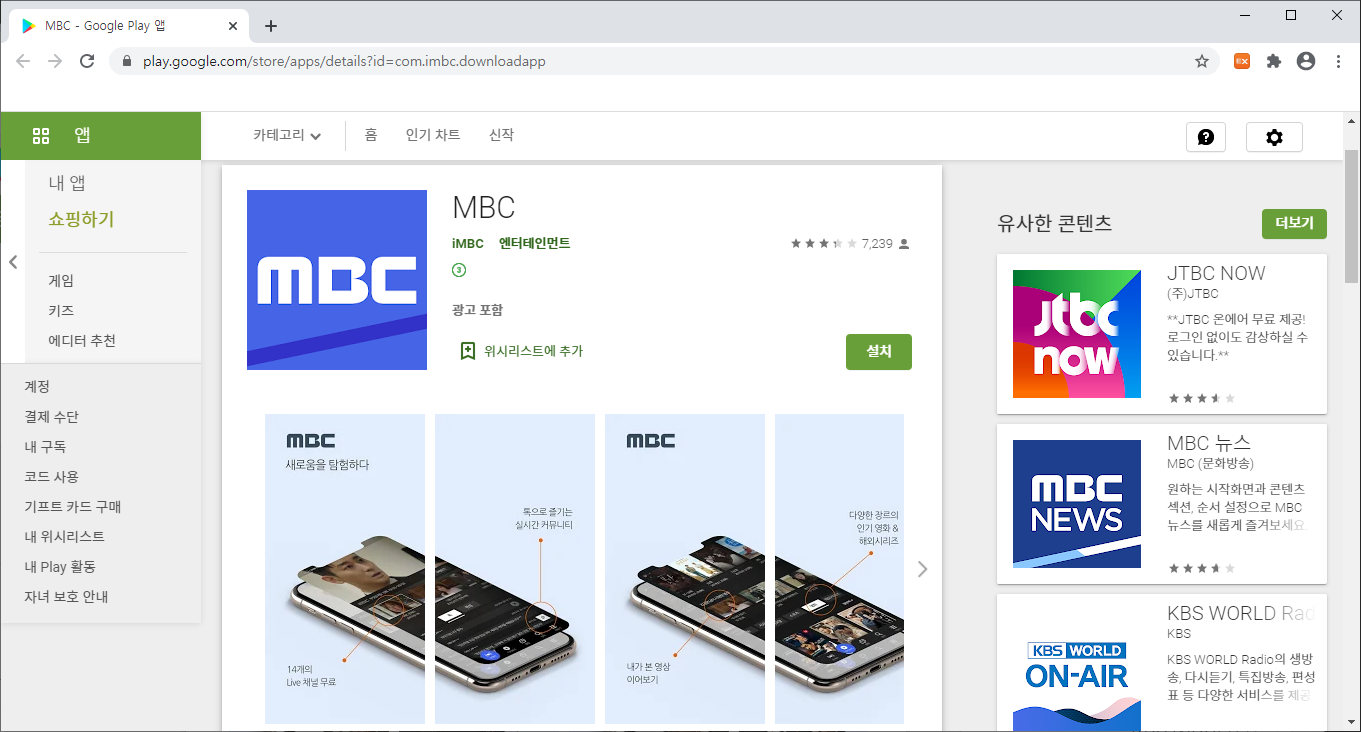The image size is (1361, 732).
Task: Click the KBS WORLD Radio title
Action: click(1240, 613)
